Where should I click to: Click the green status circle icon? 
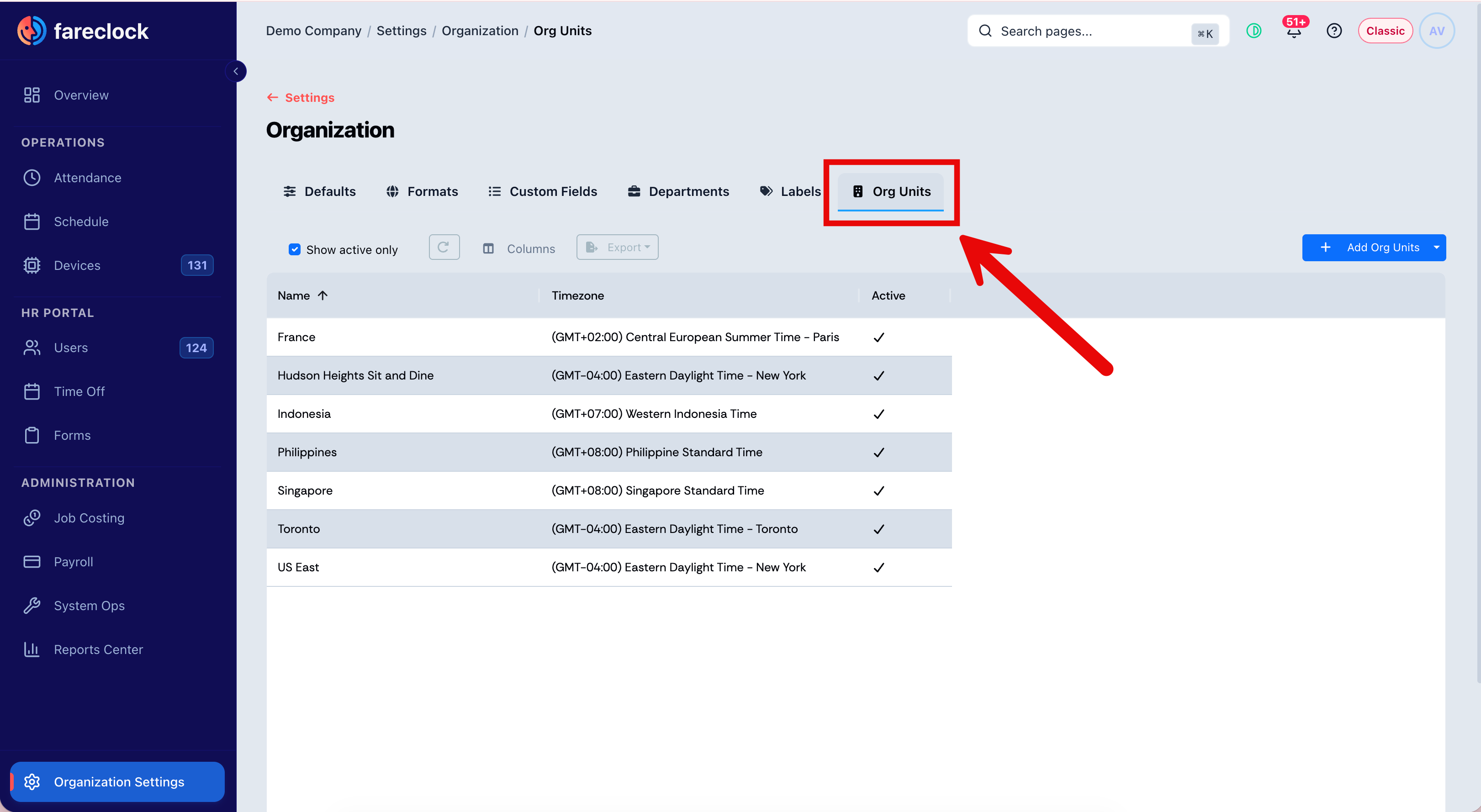(x=1254, y=31)
